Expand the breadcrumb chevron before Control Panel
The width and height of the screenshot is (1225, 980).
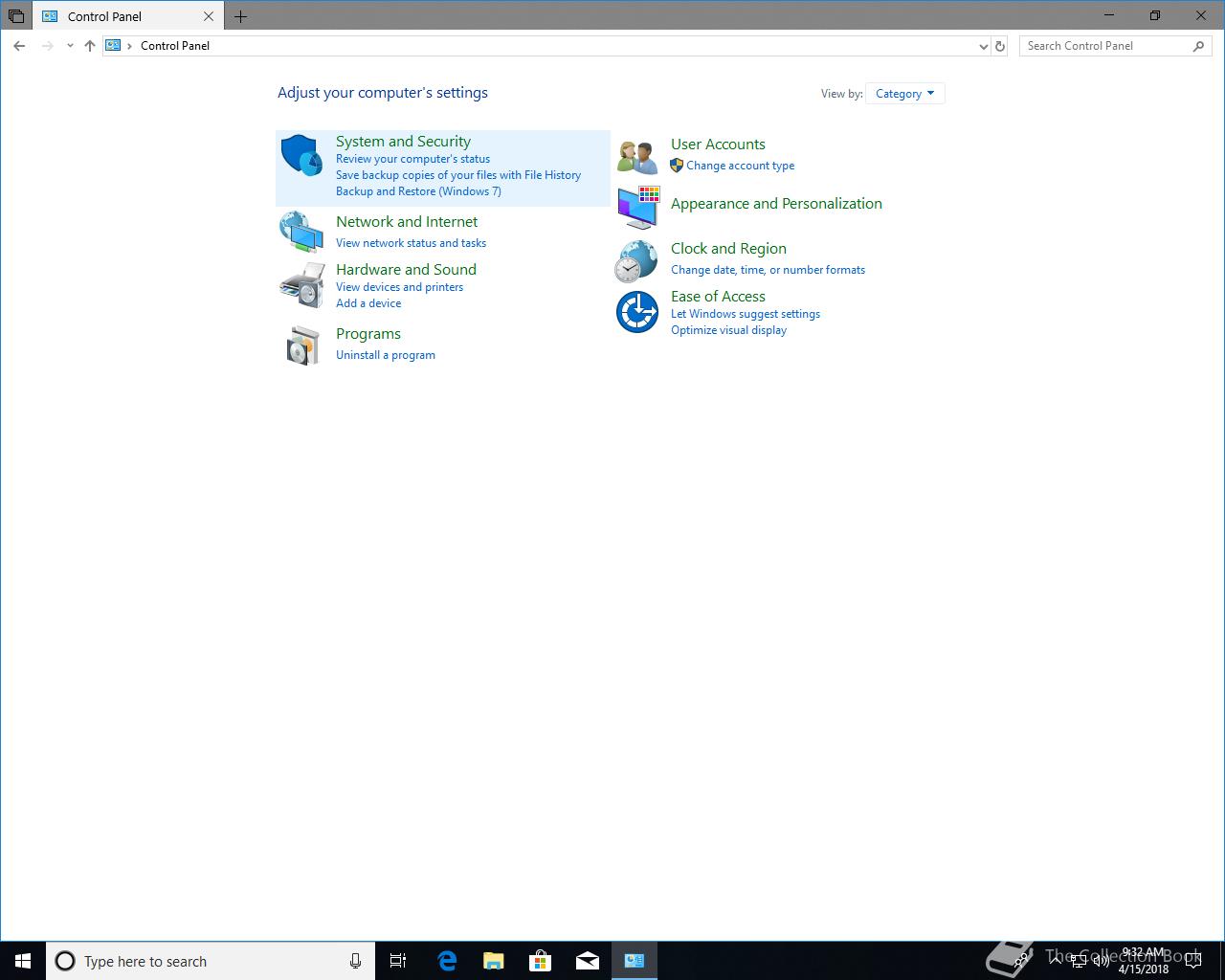(129, 45)
